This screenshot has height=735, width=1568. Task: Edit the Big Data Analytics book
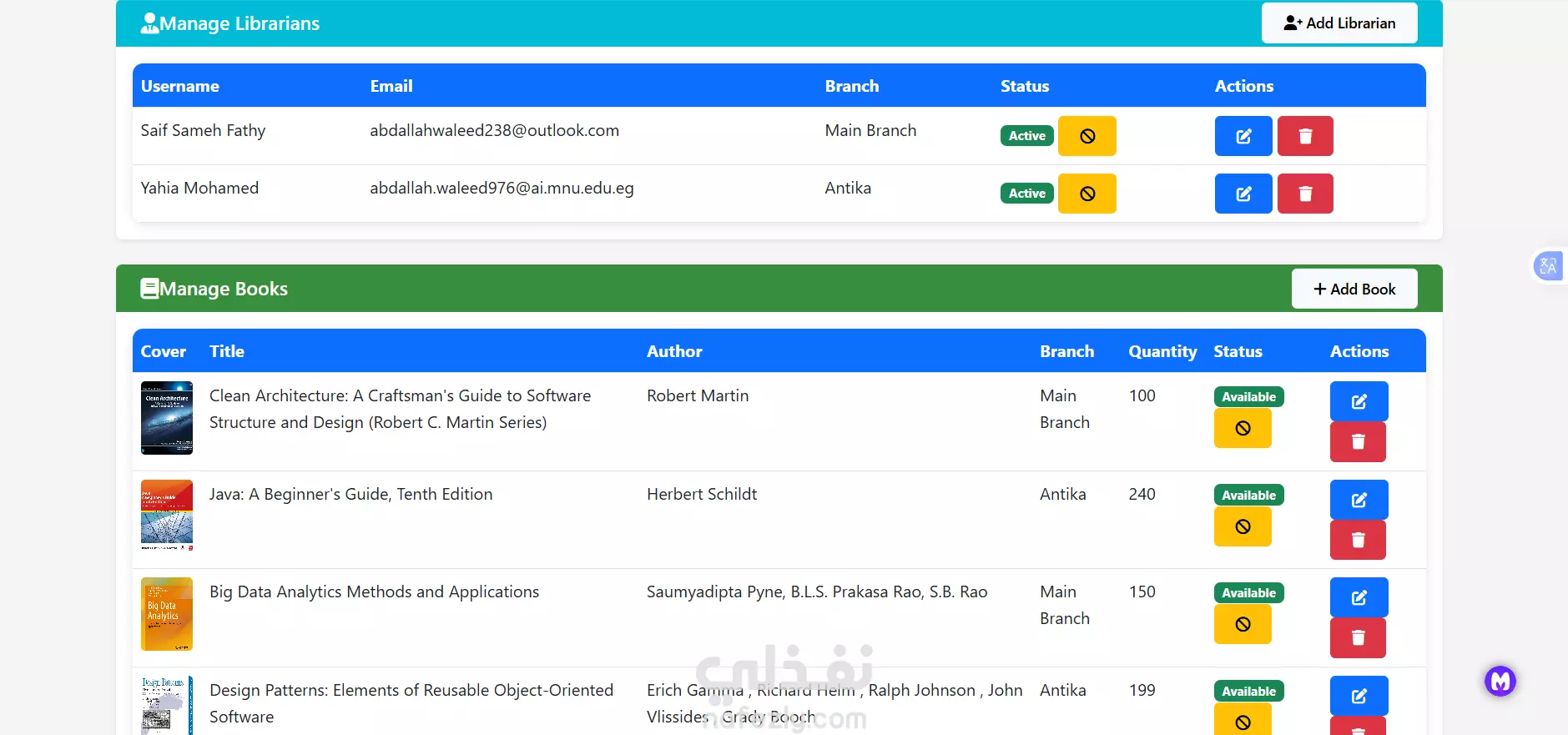[1359, 597]
